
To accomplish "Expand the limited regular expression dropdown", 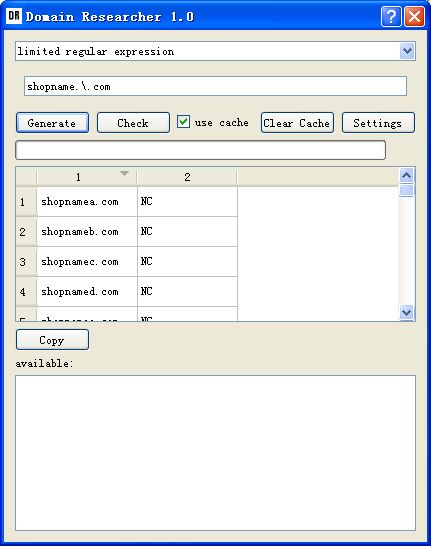I will [407, 51].
